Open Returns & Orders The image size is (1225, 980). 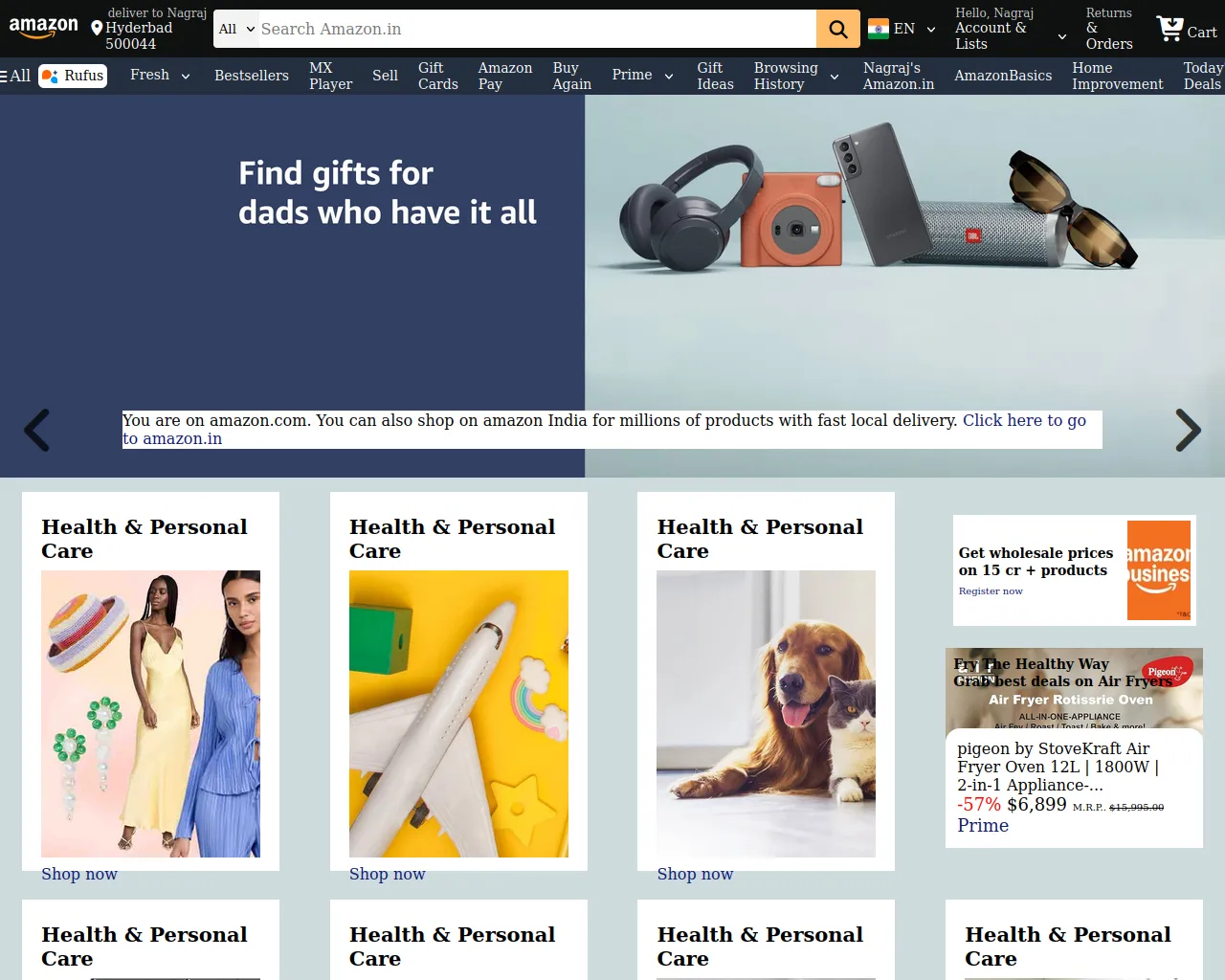click(x=1109, y=29)
